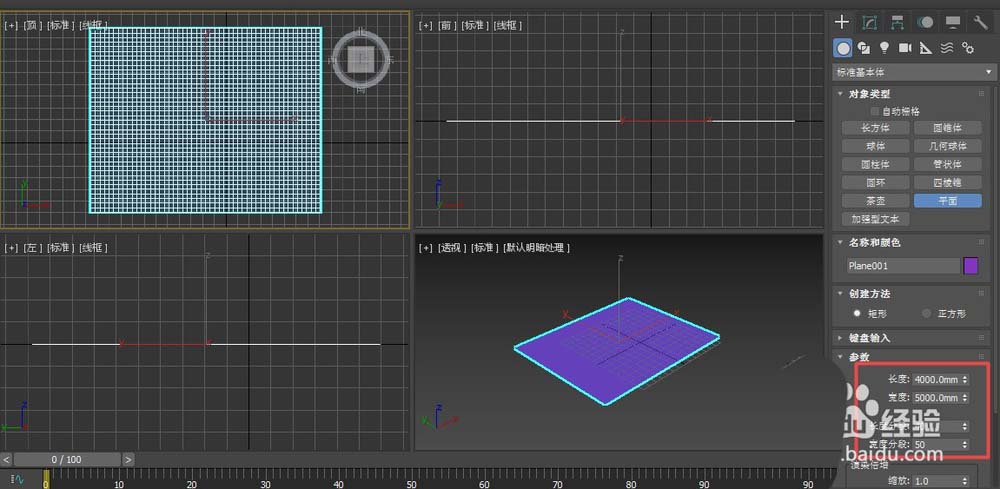Click the 宽度分段 spinner arrows

pyautogui.click(x=965, y=444)
